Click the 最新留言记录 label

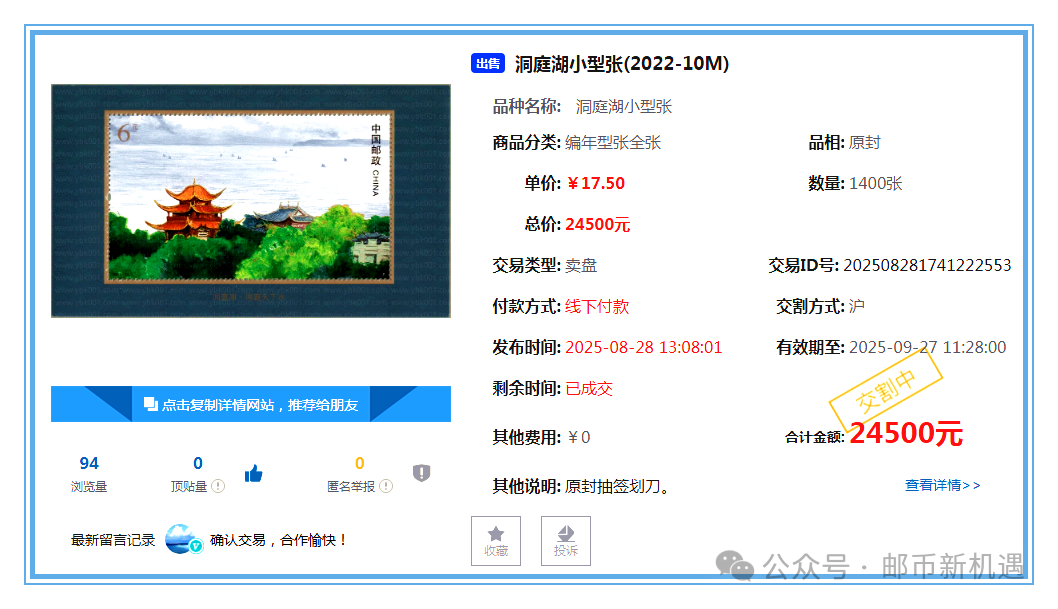[113, 540]
